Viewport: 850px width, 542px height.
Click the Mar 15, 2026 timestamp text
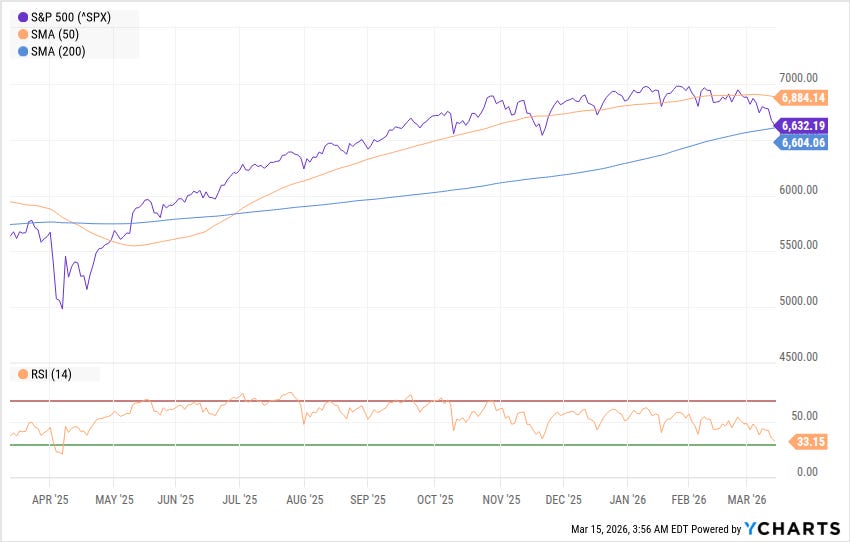(628, 529)
